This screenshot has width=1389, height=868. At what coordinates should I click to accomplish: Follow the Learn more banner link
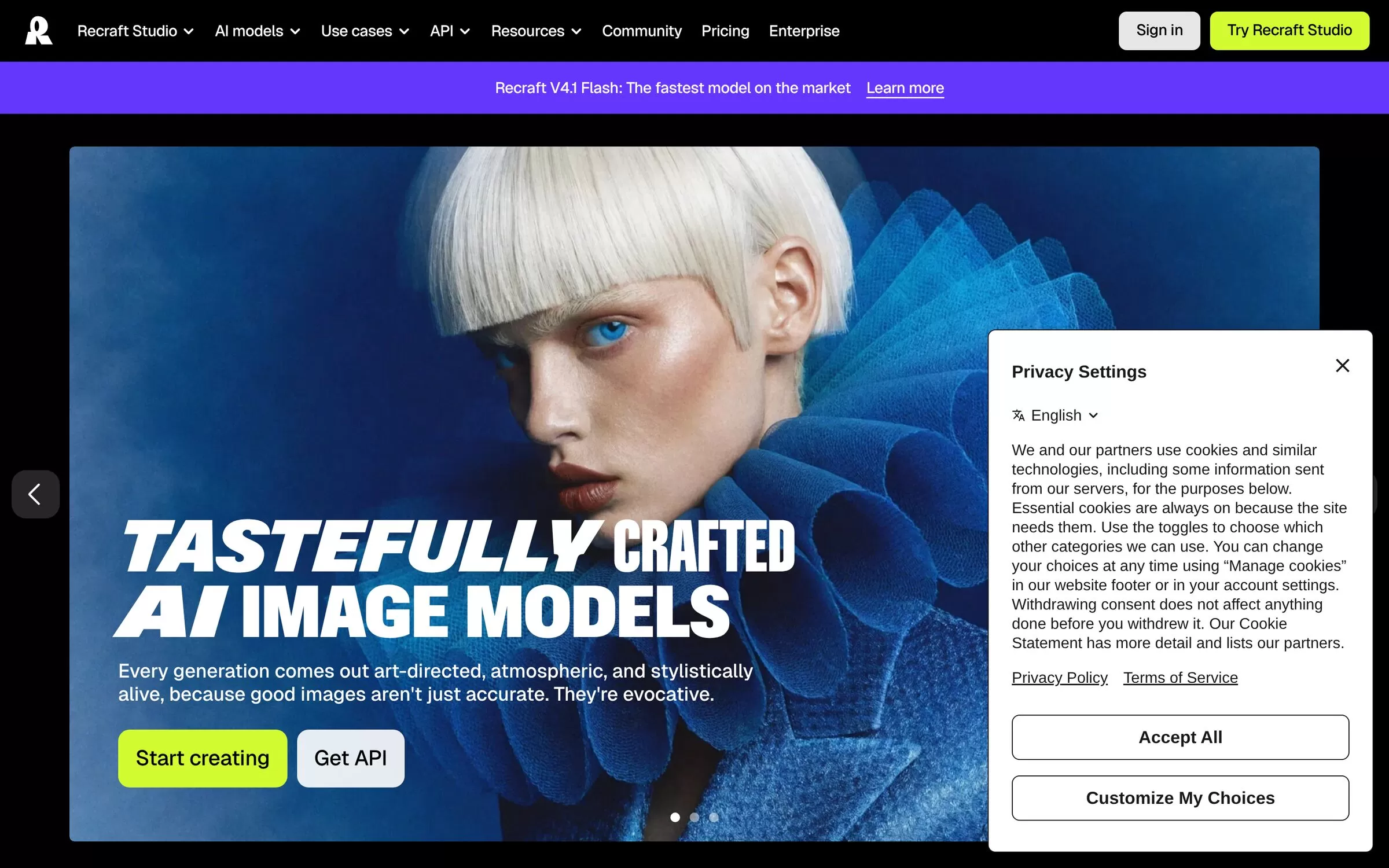[x=905, y=88]
